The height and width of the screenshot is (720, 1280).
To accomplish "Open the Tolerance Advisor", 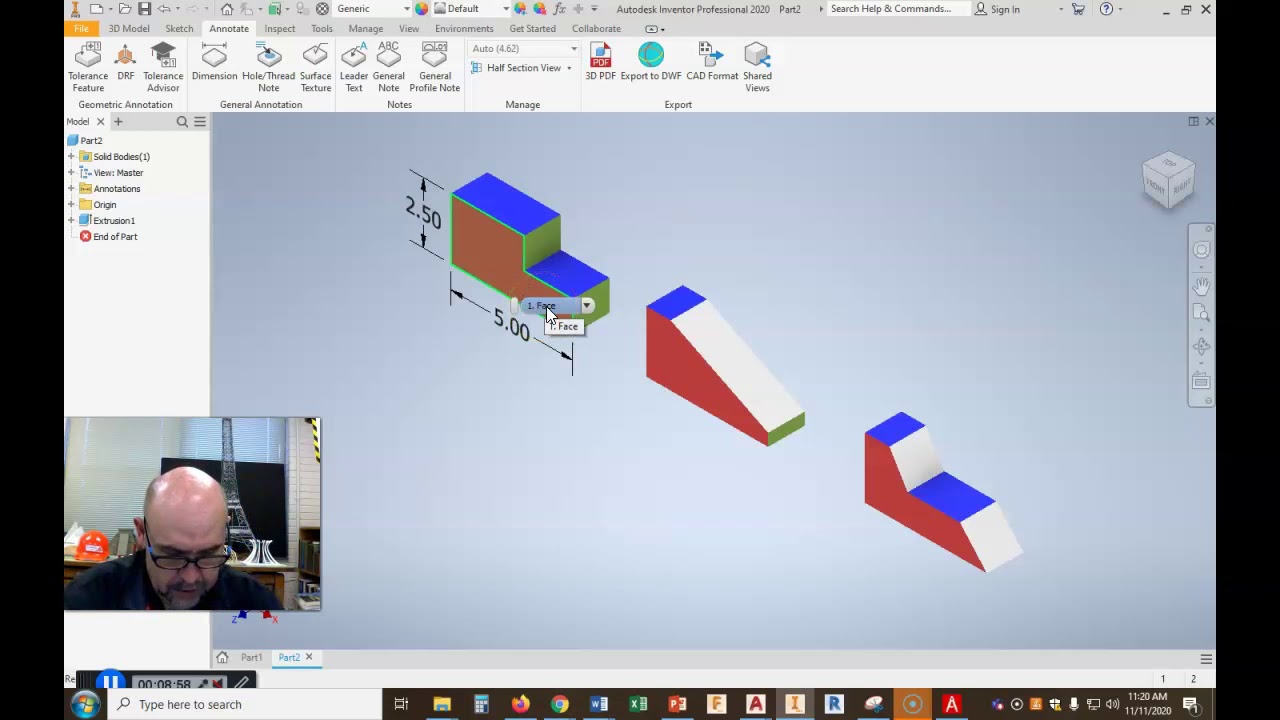I will pyautogui.click(x=163, y=68).
